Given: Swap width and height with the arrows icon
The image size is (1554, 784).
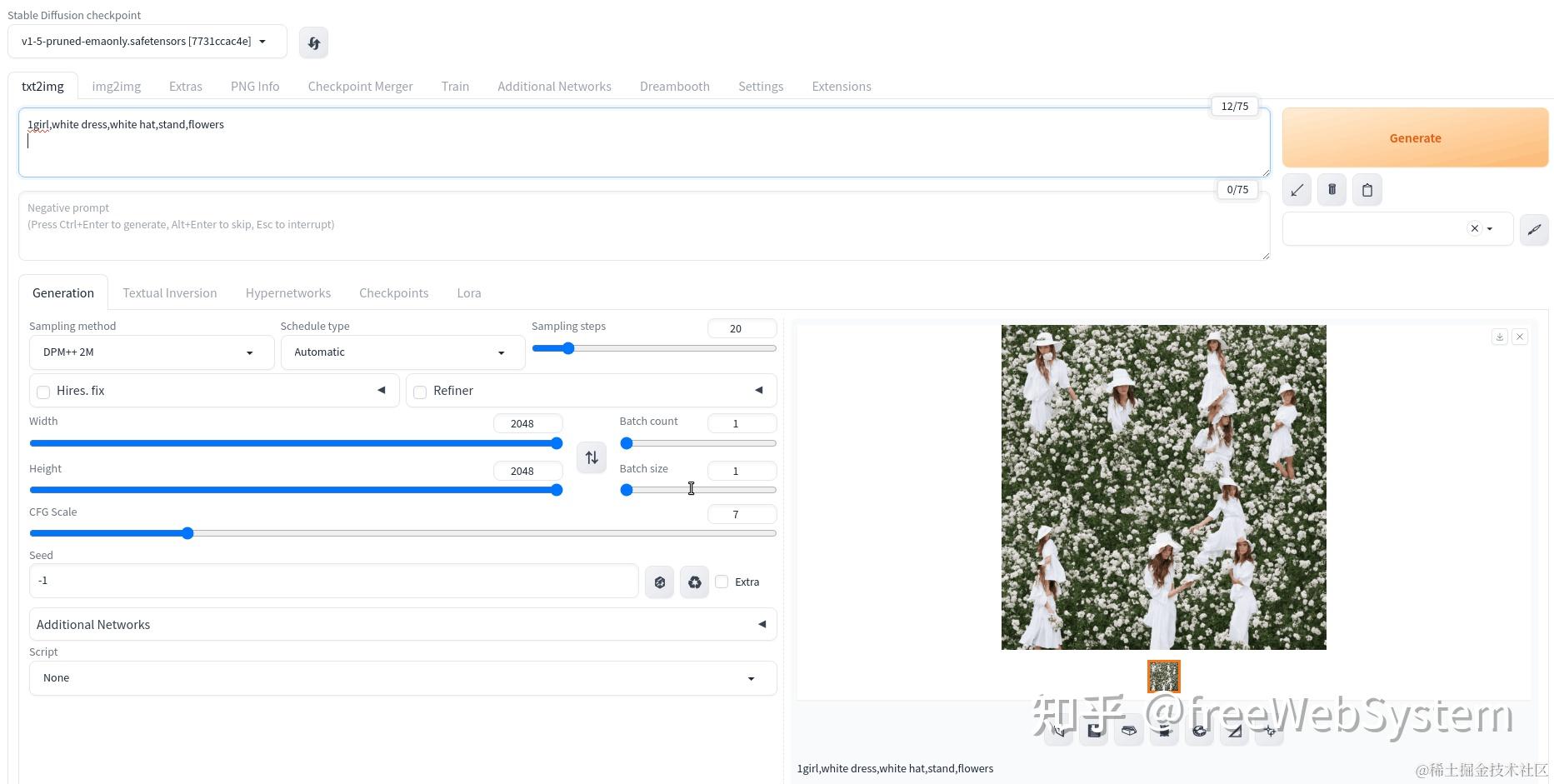Looking at the screenshot, I should pos(591,457).
